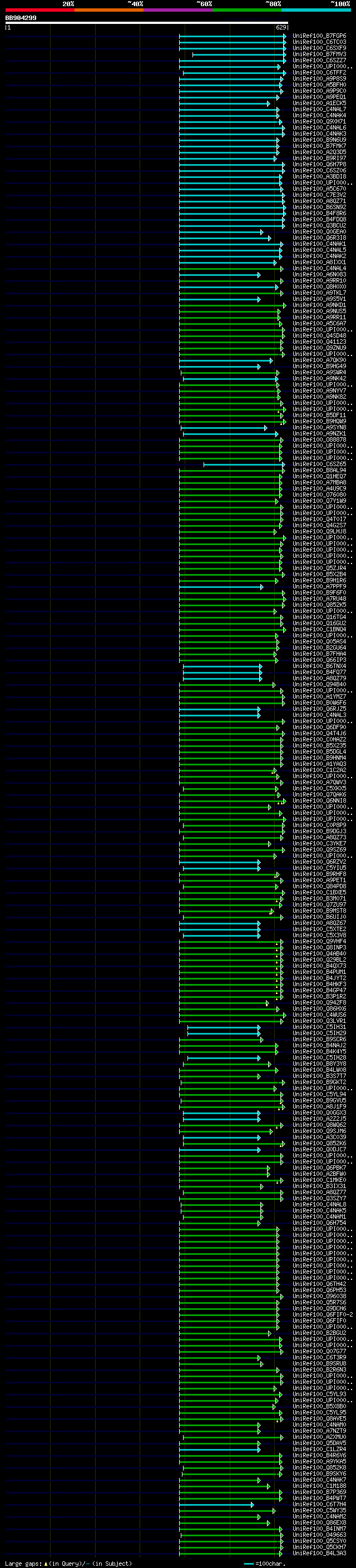Click label UniRef100_Q9XH71
The image size is (356, 1568).
(319, 122)
